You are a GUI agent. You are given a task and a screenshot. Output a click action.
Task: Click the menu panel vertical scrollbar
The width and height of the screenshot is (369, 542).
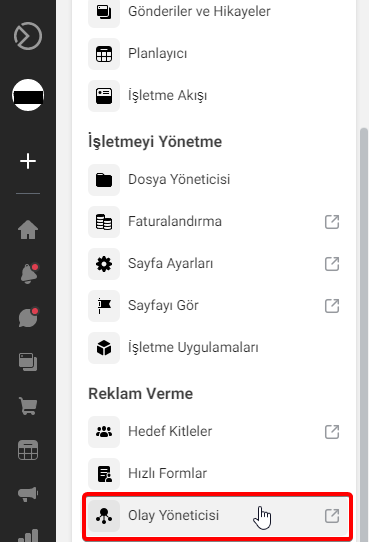pyautogui.click(x=364, y=332)
